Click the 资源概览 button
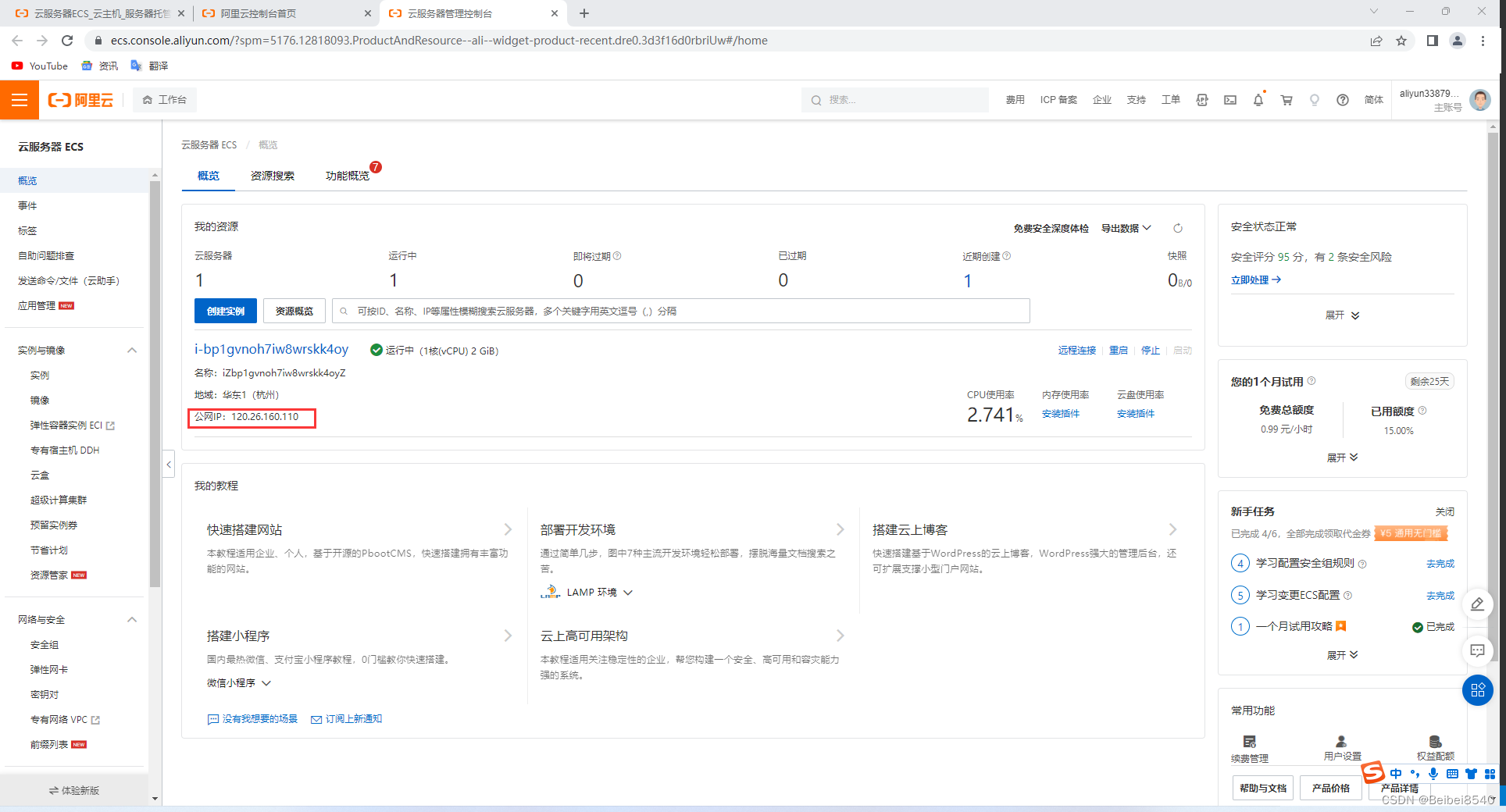 (x=294, y=311)
